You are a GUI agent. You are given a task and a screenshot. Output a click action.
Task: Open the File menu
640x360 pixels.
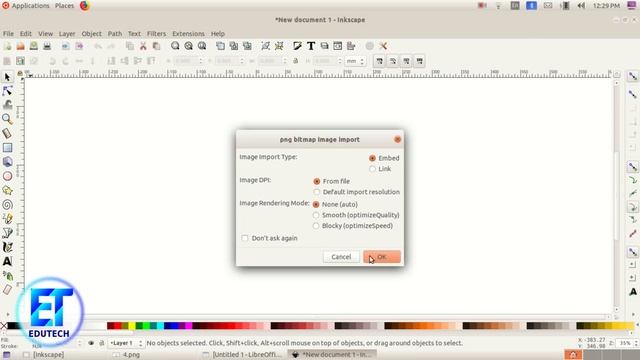8,33
